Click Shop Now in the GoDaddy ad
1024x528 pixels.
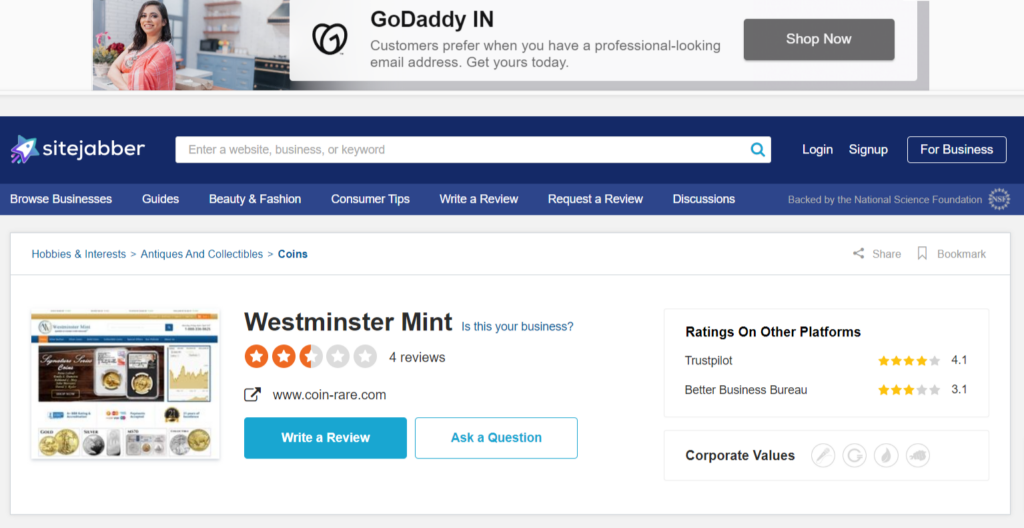point(819,39)
